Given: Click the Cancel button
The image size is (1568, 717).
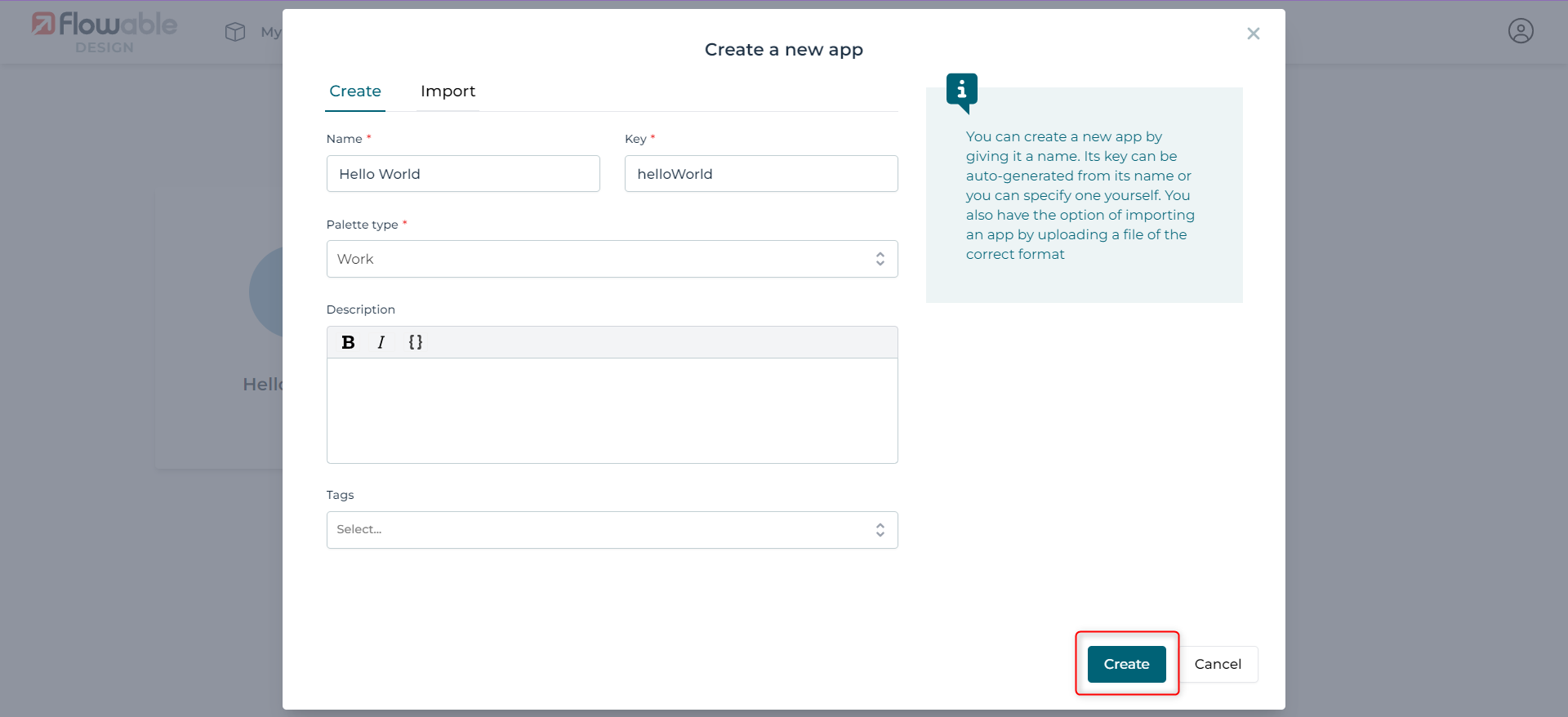Looking at the screenshot, I should [1217, 664].
